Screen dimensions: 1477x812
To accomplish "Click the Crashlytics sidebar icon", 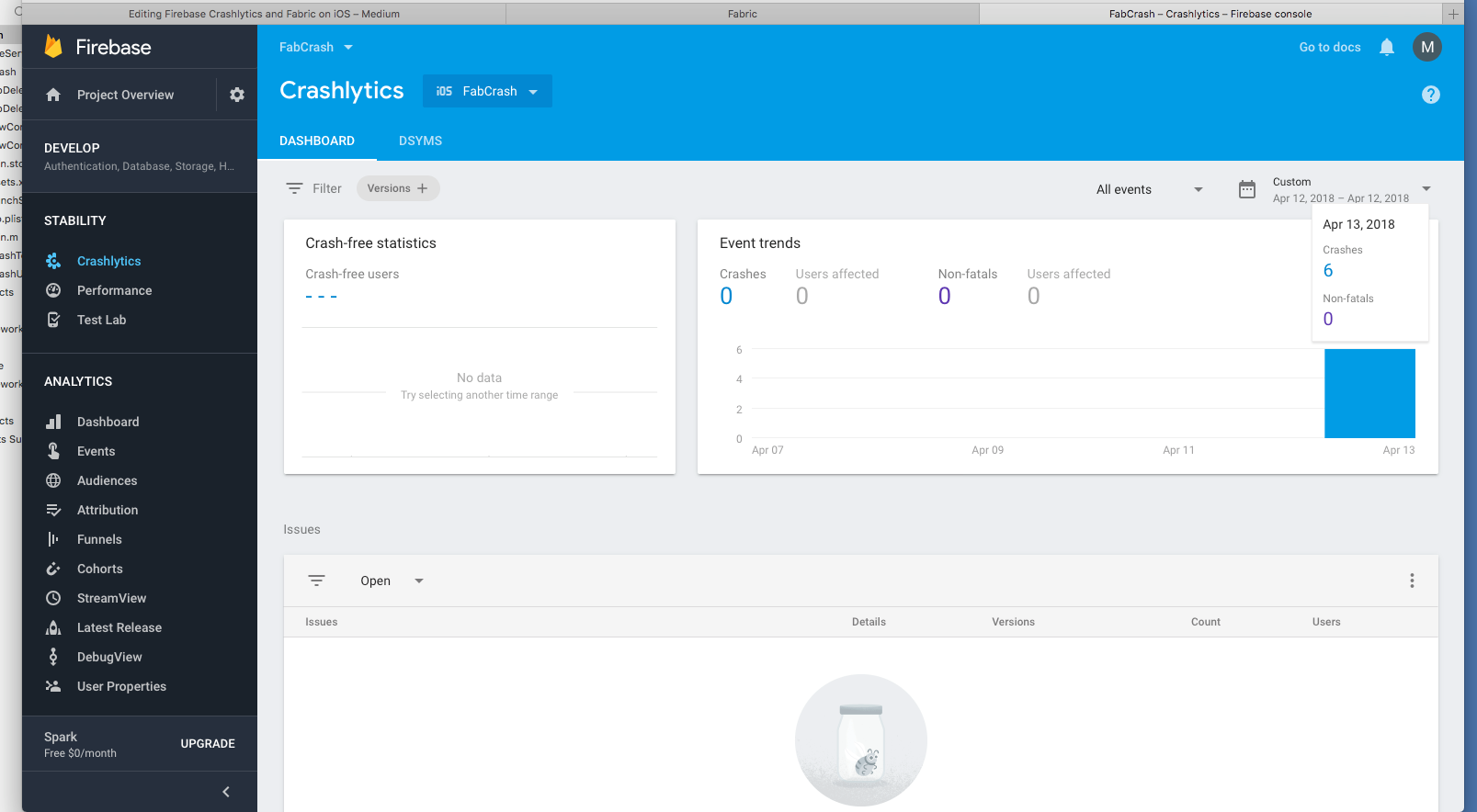I will point(53,261).
